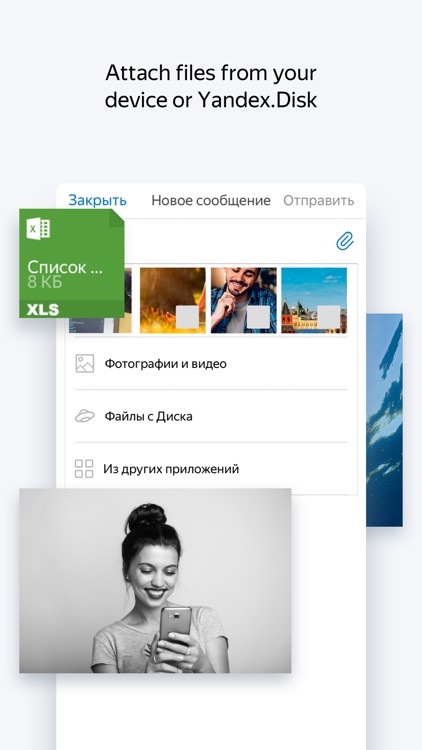
Task: Click the four-squares apps grid icon
Action: pyautogui.click(x=84, y=469)
